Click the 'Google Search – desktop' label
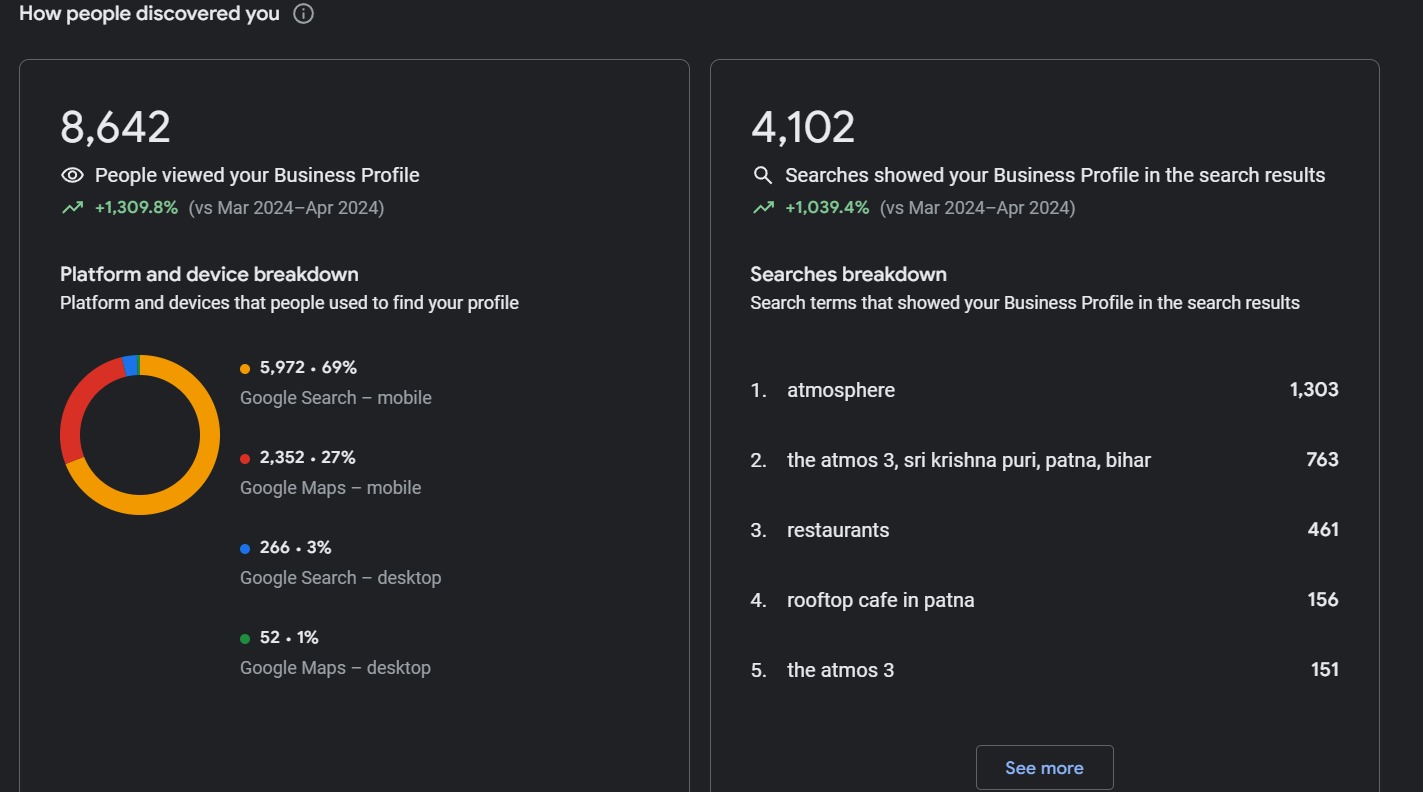The image size is (1423, 792). pos(341,578)
